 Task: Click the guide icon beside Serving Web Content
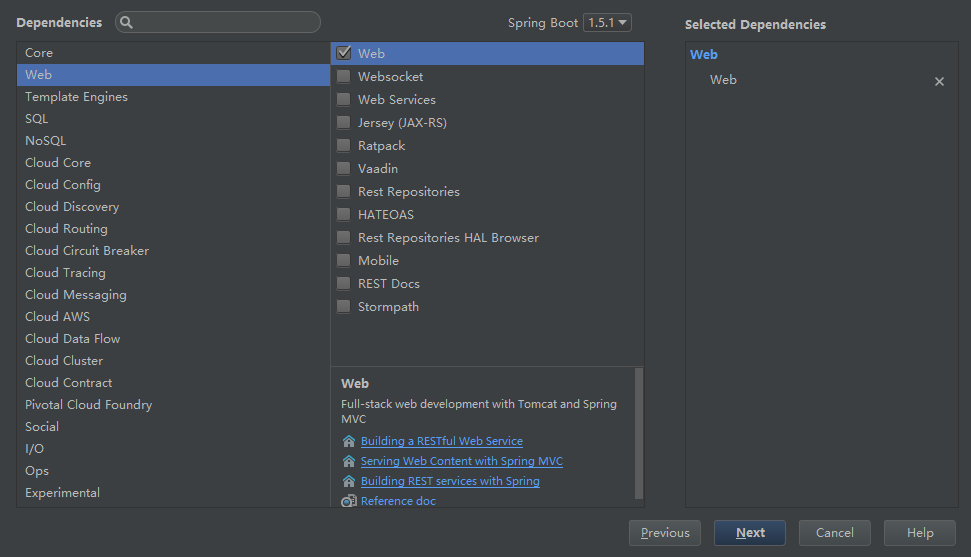(x=349, y=461)
